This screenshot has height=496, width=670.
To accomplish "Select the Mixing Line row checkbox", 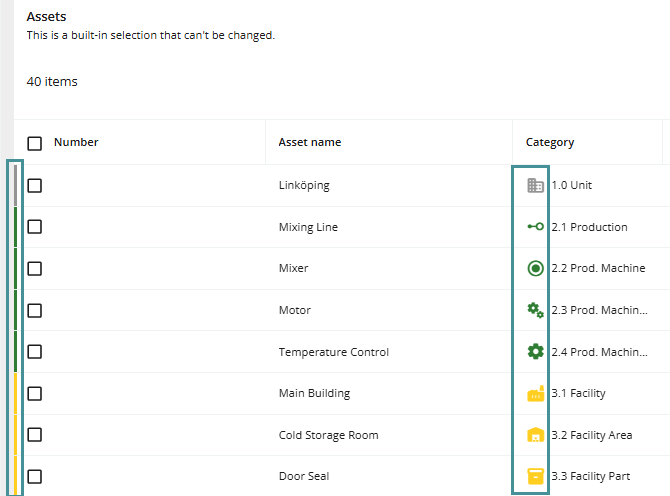I will pos(35,227).
